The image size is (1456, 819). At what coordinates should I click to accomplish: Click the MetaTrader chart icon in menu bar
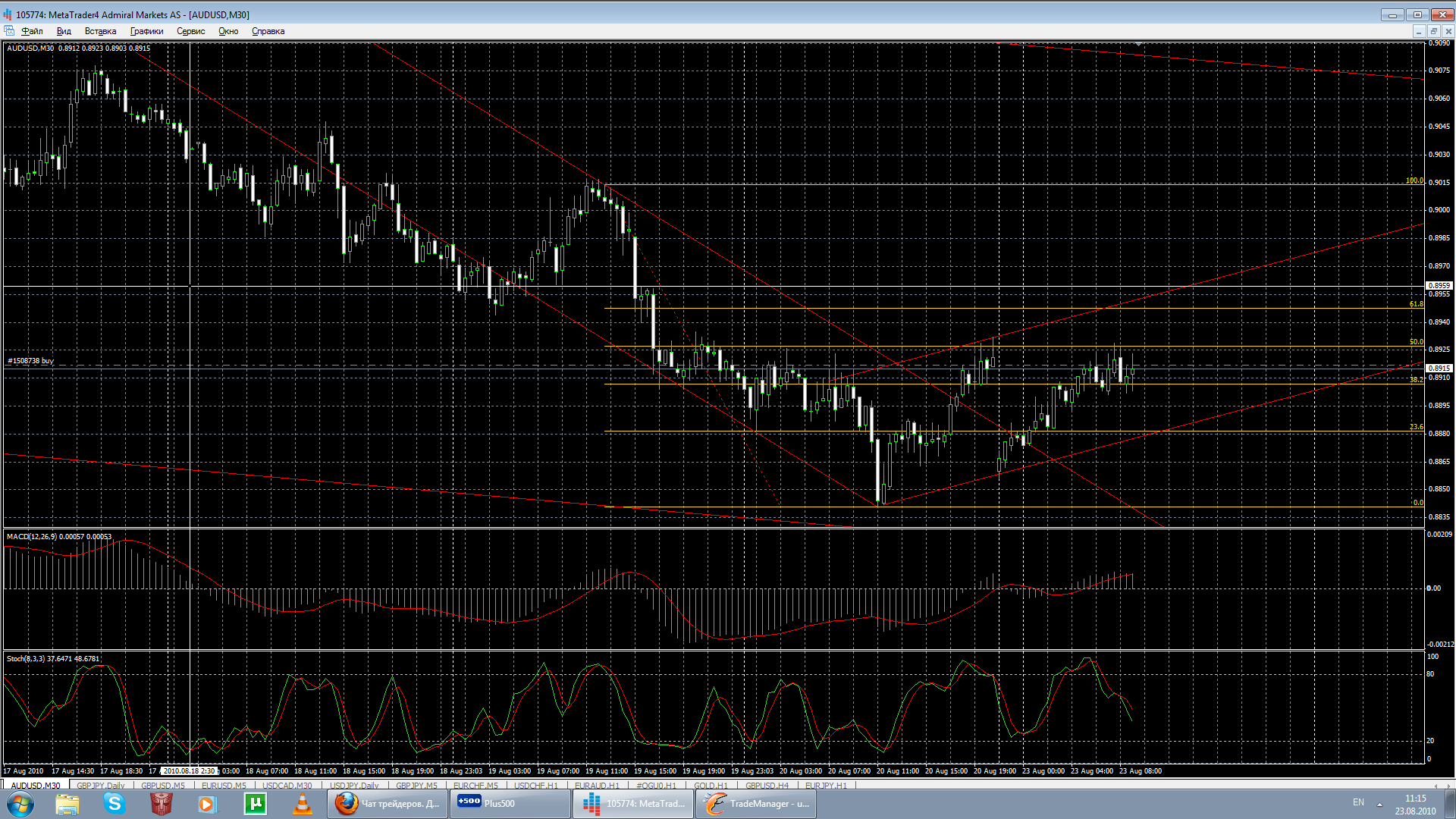tap(9, 31)
